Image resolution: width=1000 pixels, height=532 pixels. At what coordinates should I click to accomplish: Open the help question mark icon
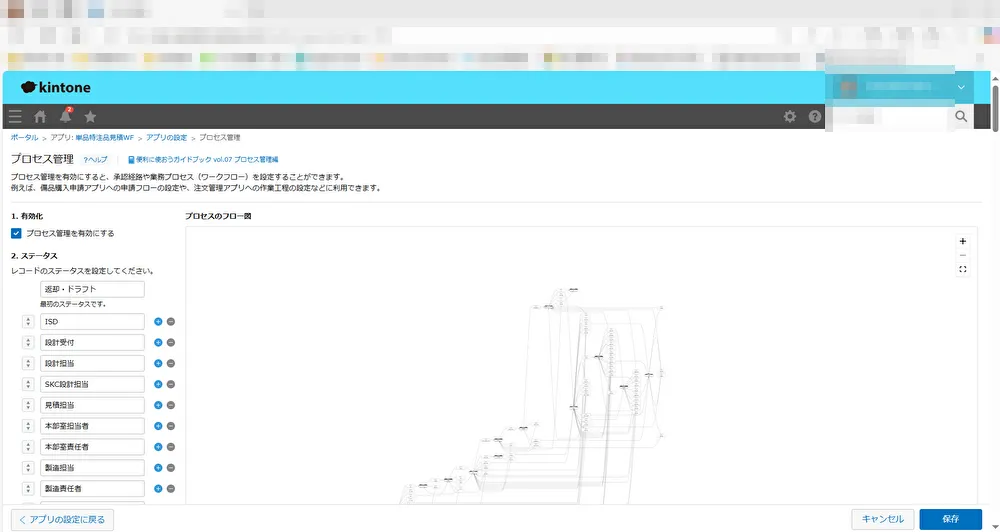pyautogui.click(x=815, y=117)
